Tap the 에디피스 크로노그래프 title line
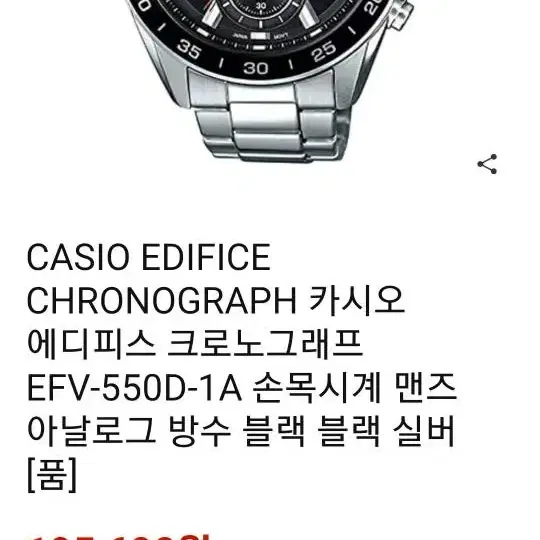The image size is (540, 540). point(195,344)
